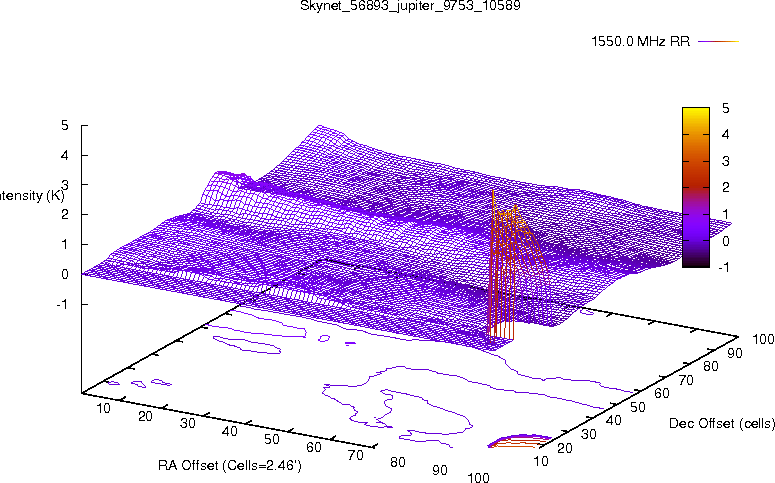Select Dec Offset axis tick 10
775x483 pixels.
[x=541, y=461]
